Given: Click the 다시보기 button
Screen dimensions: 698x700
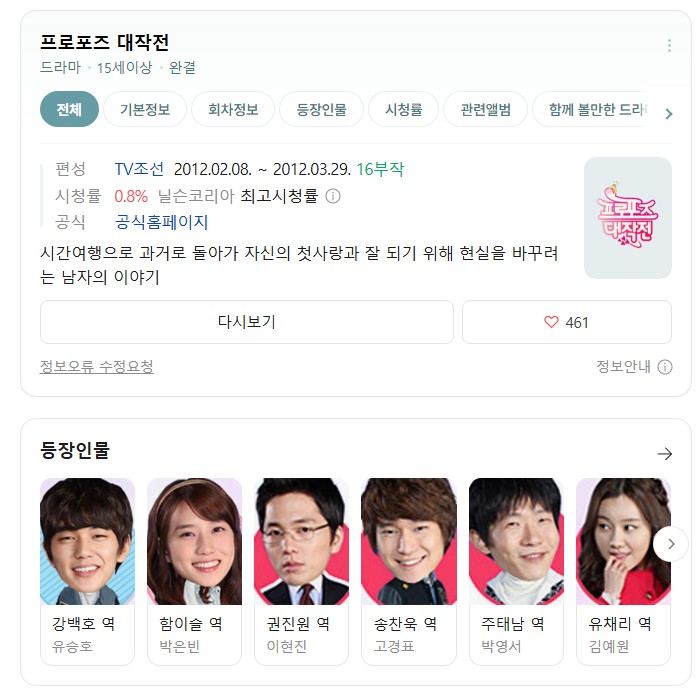Looking at the screenshot, I should 247,322.
